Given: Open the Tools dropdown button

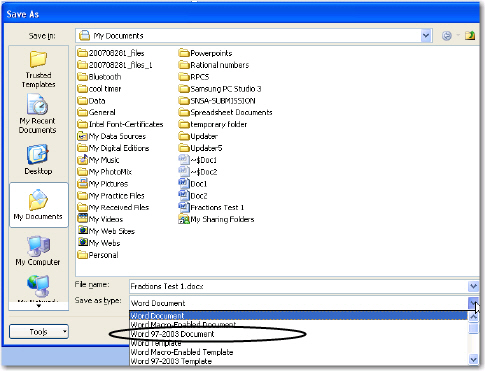Looking at the screenshot, I should [39, 332].
